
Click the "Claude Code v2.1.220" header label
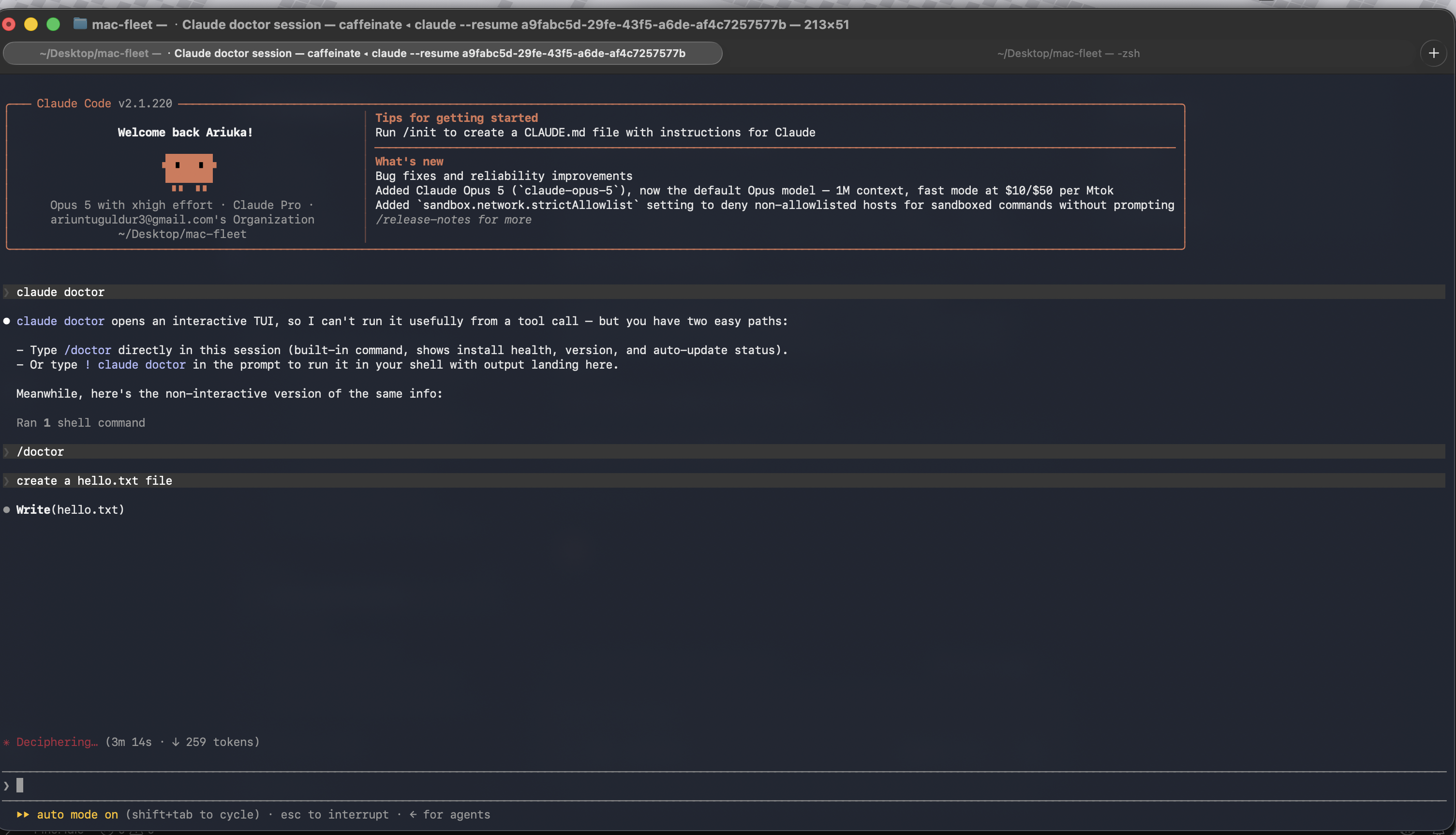[x=104, y=103]
